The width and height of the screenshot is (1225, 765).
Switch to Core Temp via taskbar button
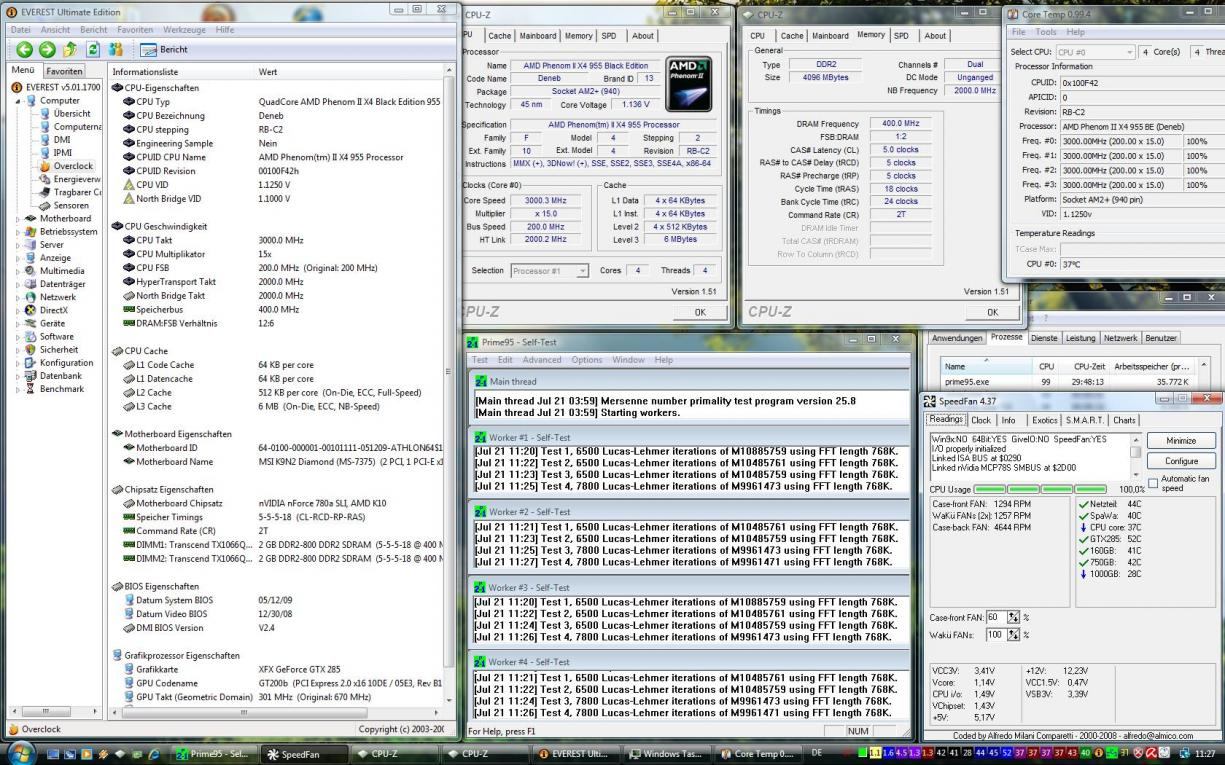(756, 754)
